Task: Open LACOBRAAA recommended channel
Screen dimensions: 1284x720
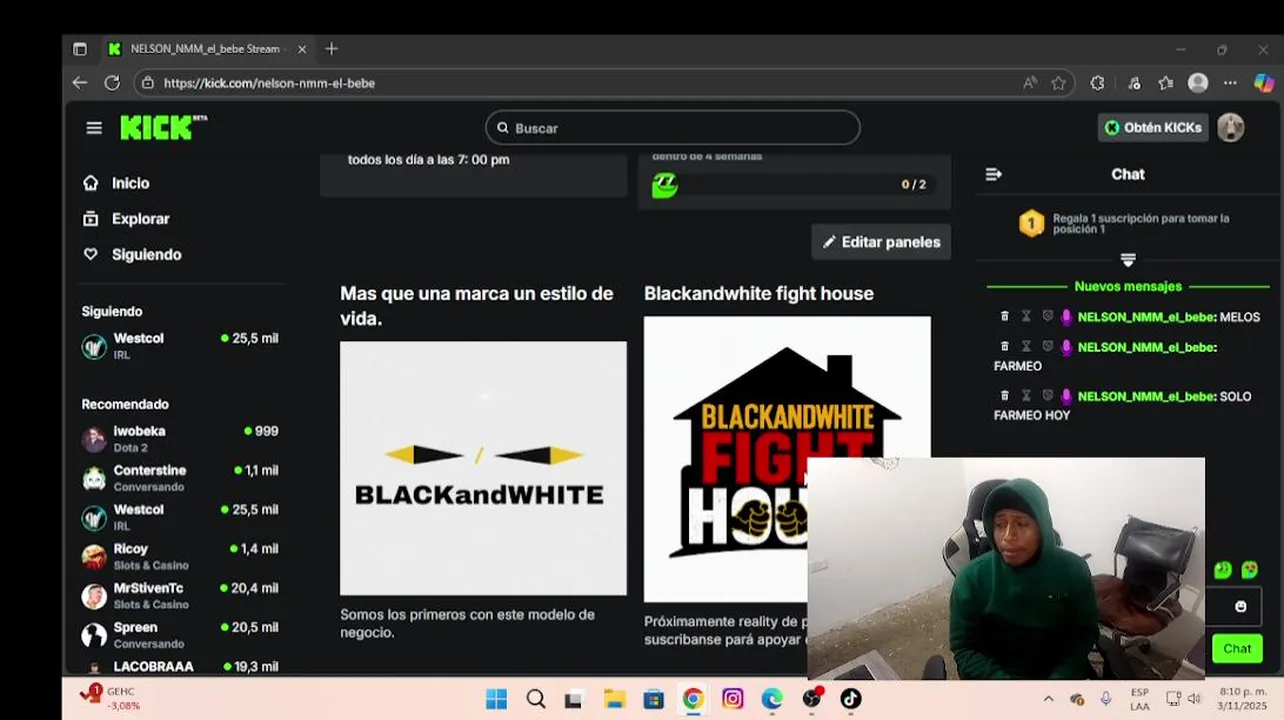Action: tap(180, 666)
